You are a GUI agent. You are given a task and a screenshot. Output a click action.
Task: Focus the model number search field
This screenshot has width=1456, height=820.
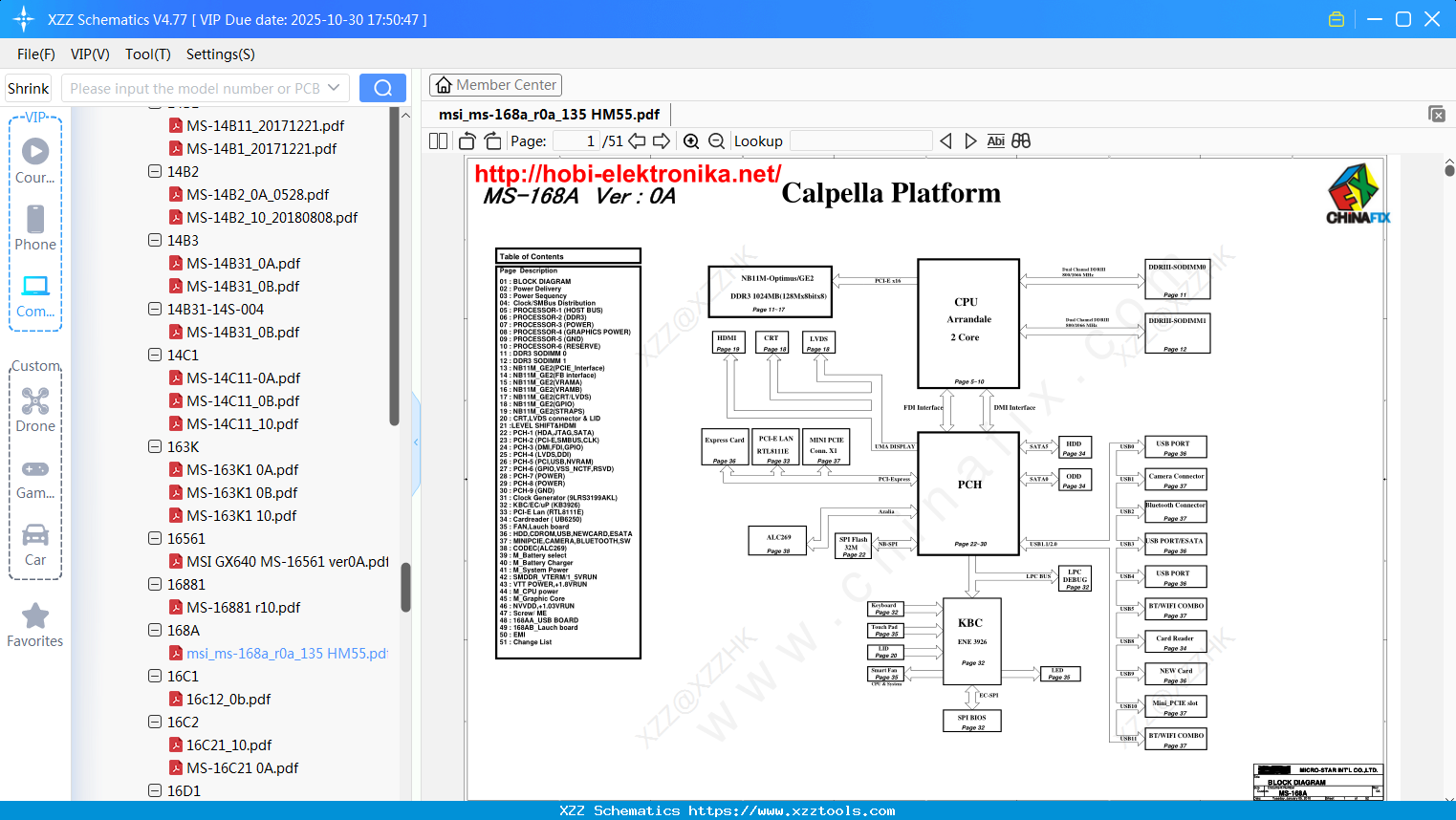[195, 88]
